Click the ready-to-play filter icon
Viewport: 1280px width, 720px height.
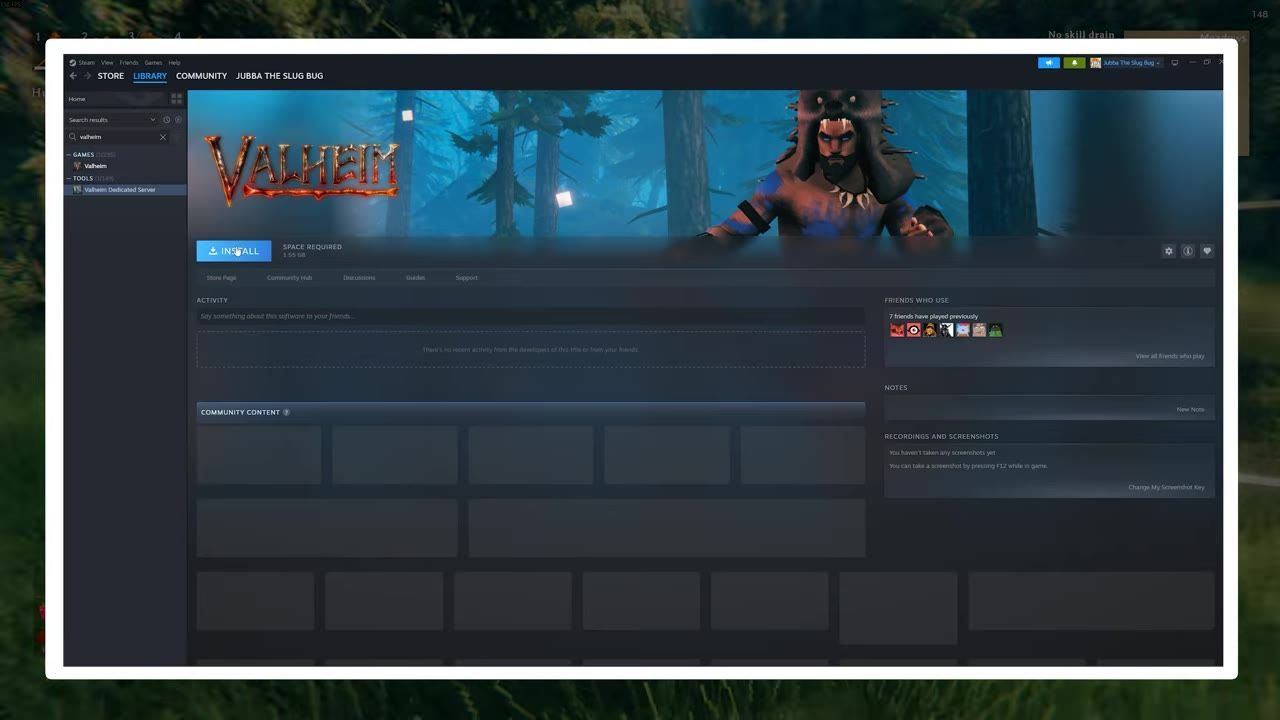(x=178, y=120)
